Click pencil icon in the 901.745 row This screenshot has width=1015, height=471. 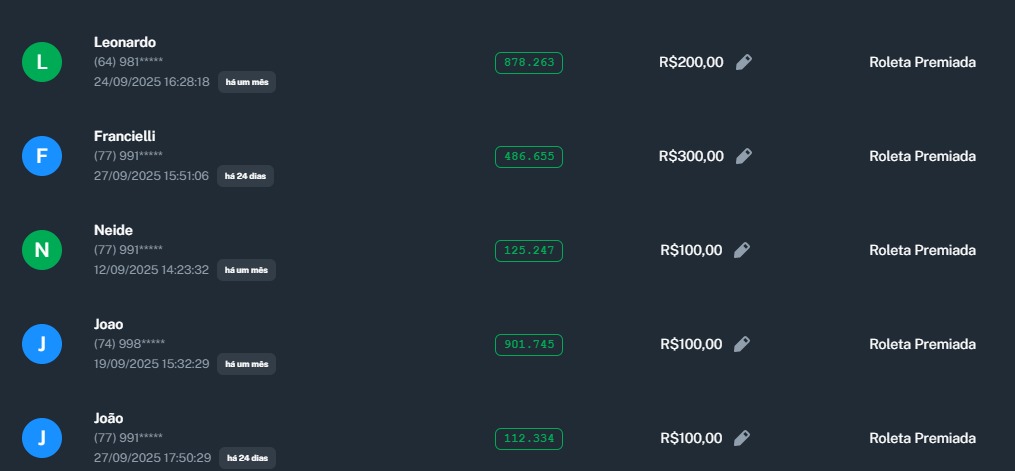point(741,344)
